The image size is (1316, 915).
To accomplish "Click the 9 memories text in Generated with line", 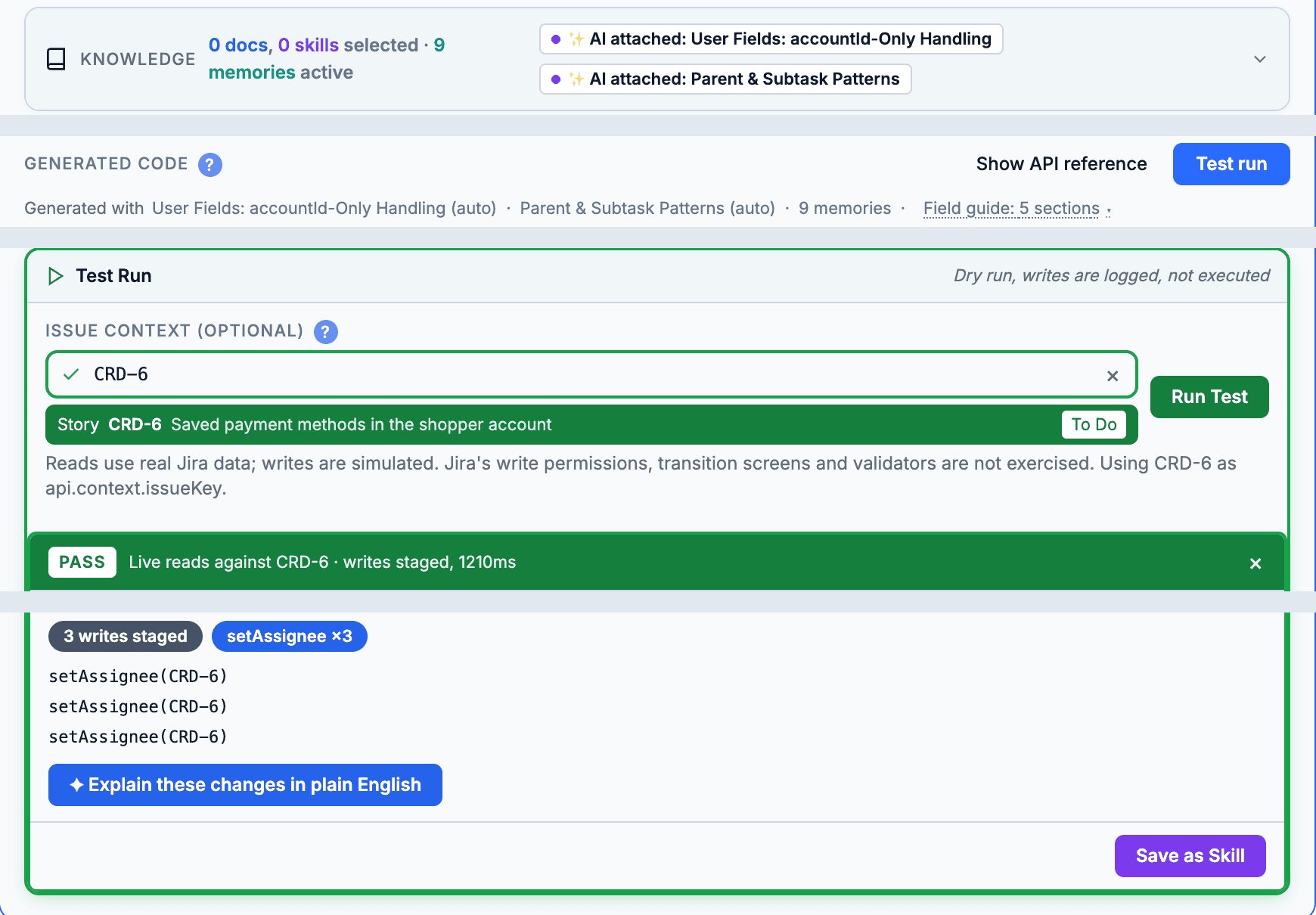I will [845, 208].
